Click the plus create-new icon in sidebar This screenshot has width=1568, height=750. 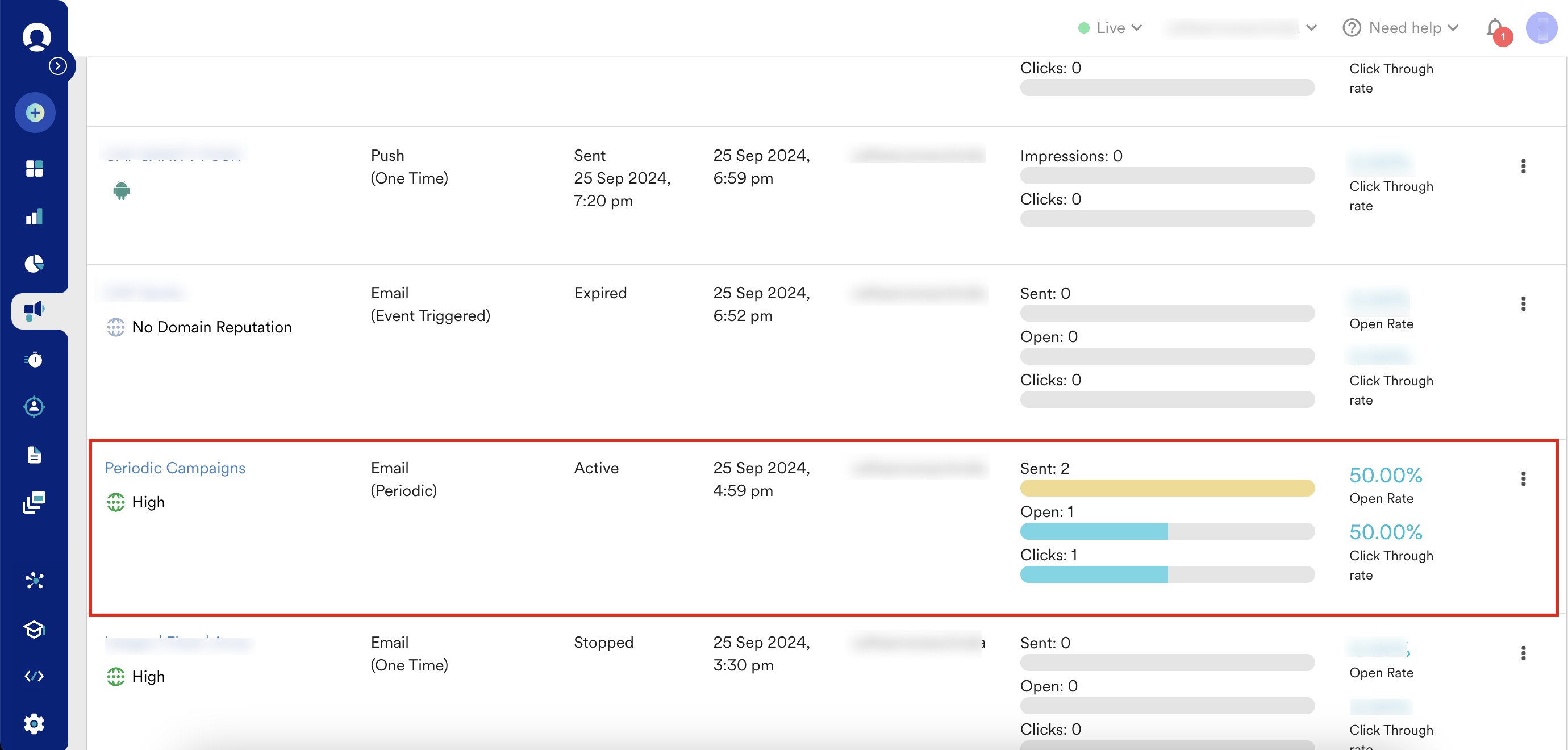(35, 113)
